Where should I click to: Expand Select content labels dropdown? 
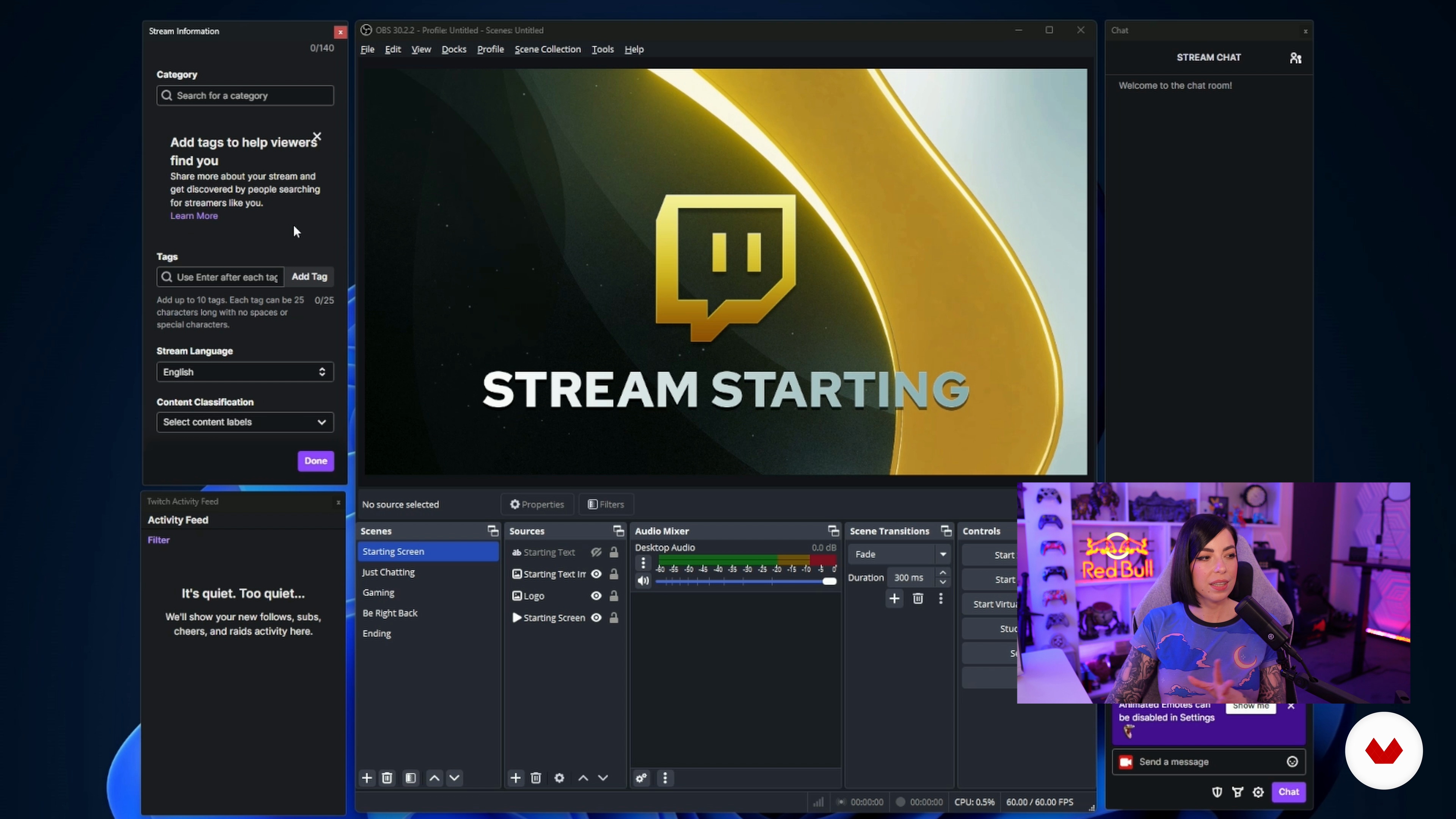click(245, 422)
